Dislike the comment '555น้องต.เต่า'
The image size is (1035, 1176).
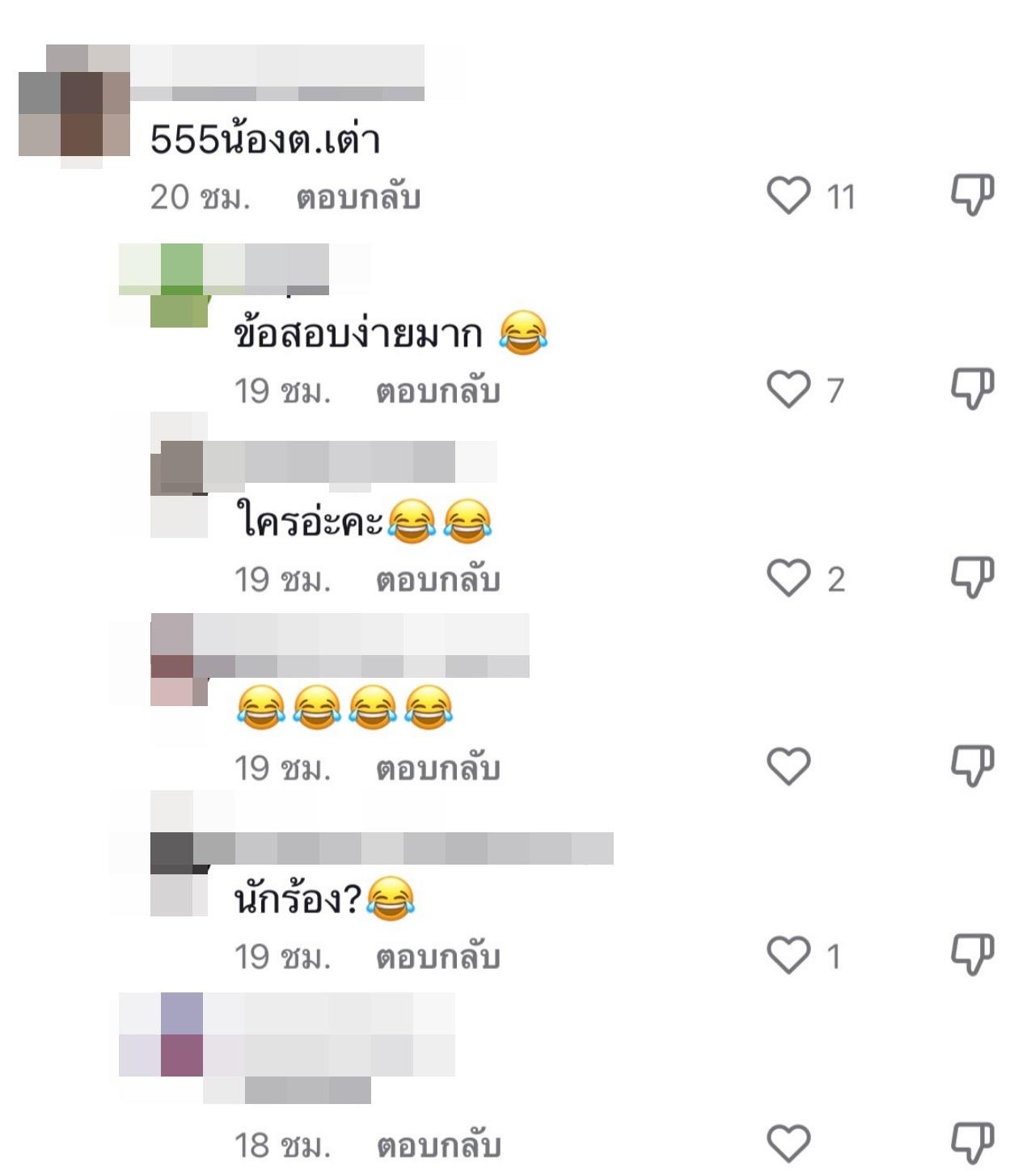[971, 195]
